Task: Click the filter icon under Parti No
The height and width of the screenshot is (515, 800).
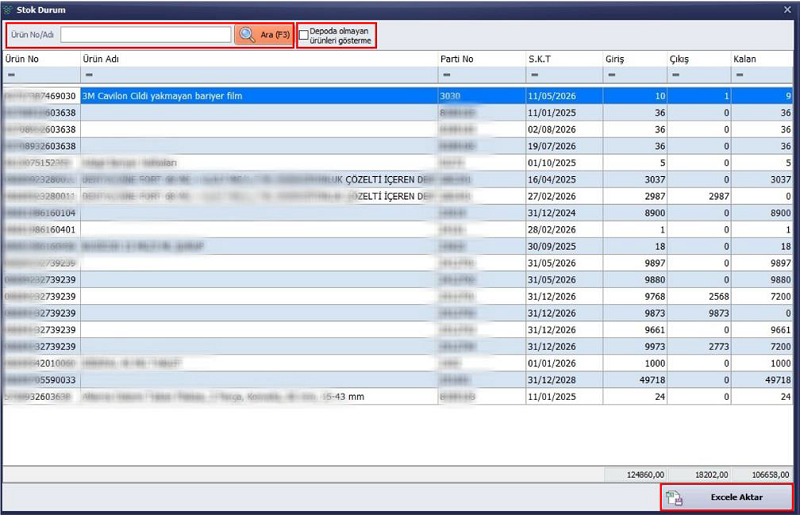Action: pos(446,76)
